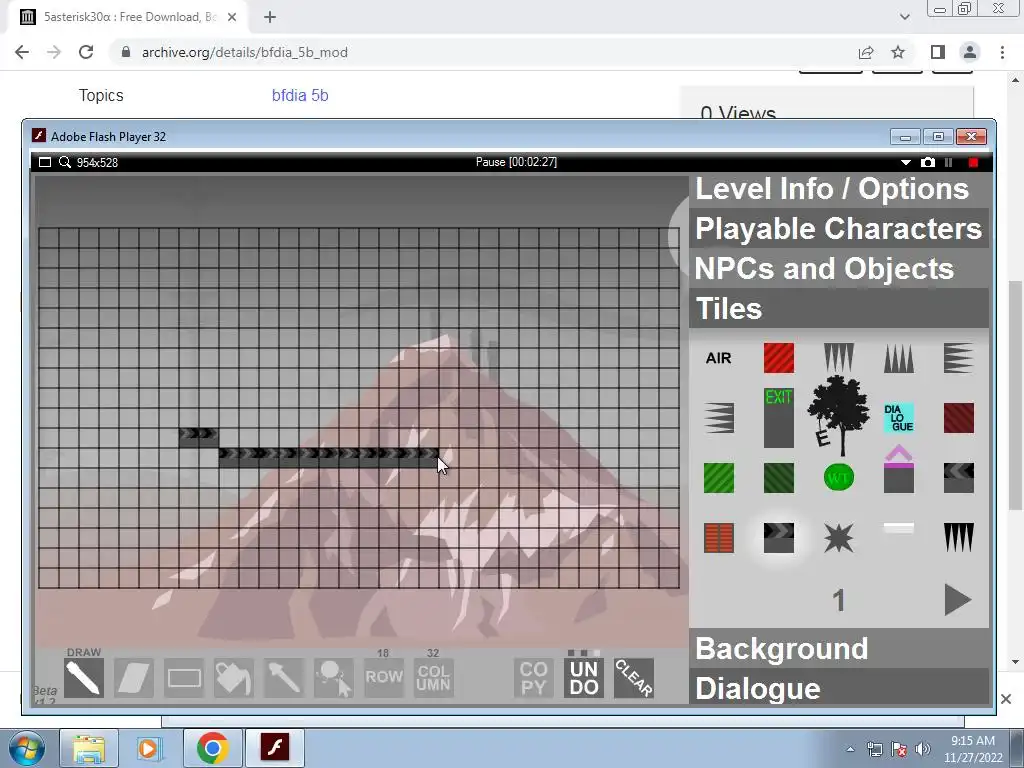The width and height of the screenshot is (1024, 768).
Task: Open the Chrome side panel
Action: (938, 52)
